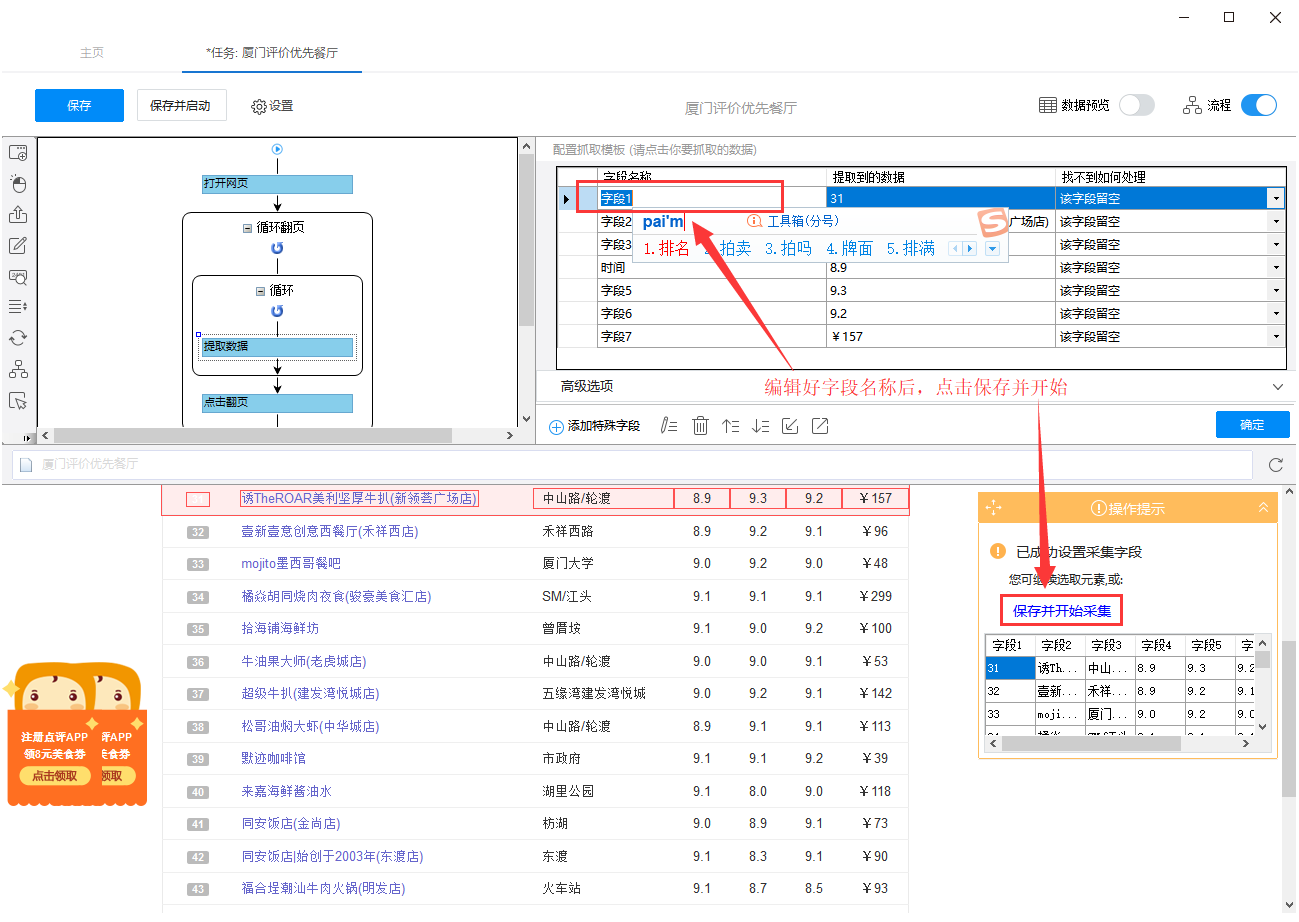This screenshot has height=922, width=1299.
Task: Move field up with the up-arrow icon
Action: click(731, 426)
